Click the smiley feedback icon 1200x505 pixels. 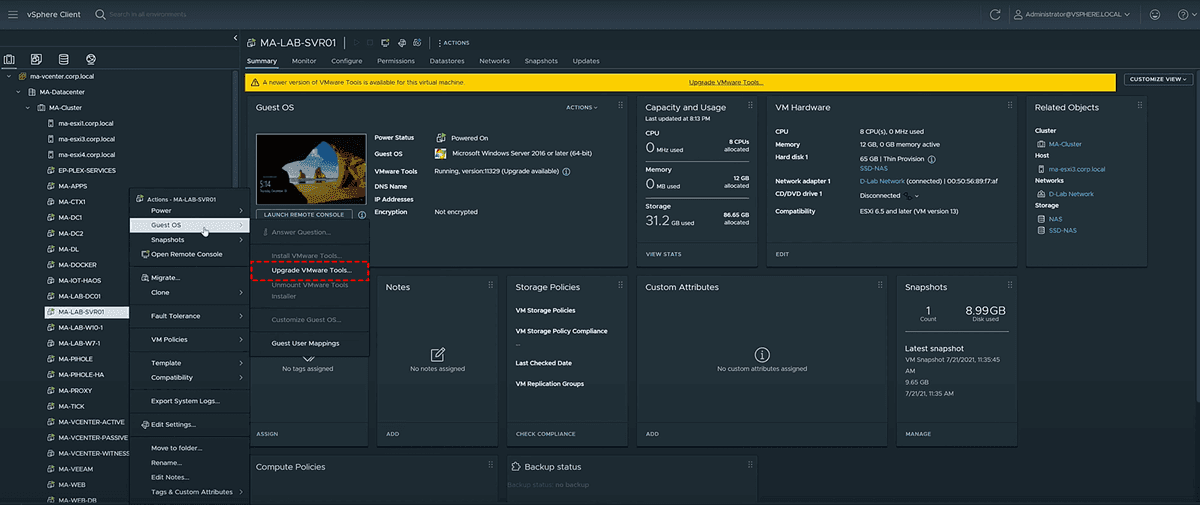(1156, 14)
